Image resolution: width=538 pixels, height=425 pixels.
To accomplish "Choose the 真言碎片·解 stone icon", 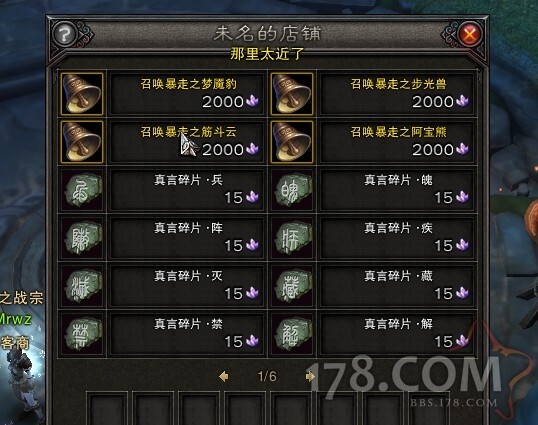I will tap(292, 334).
